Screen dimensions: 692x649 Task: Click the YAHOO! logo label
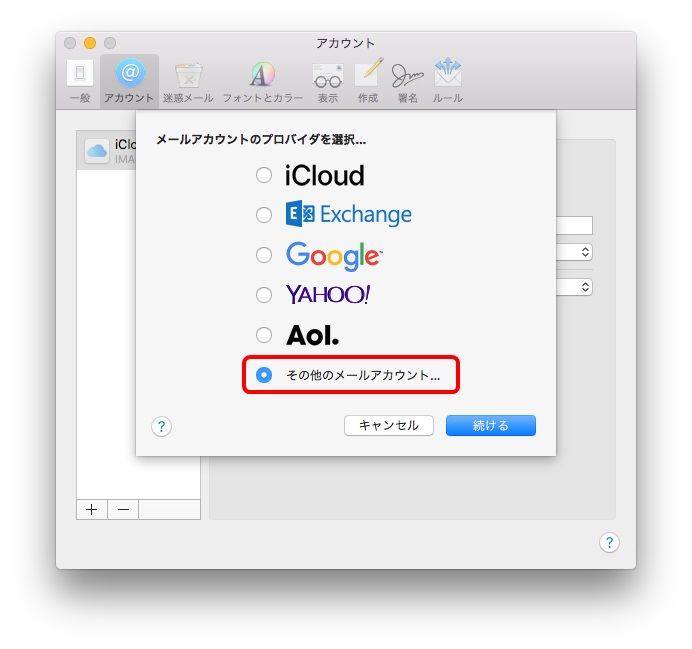[x=328, y=294]
